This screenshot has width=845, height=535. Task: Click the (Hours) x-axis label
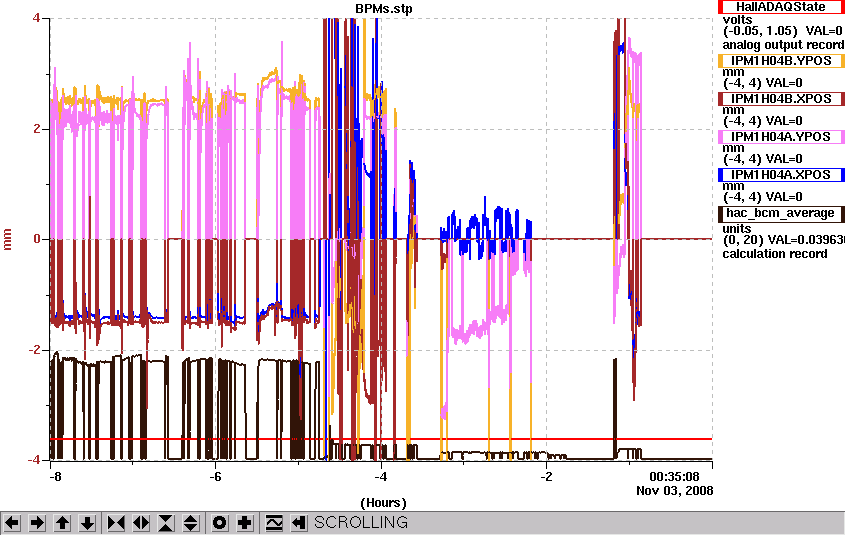coord(383,503)
